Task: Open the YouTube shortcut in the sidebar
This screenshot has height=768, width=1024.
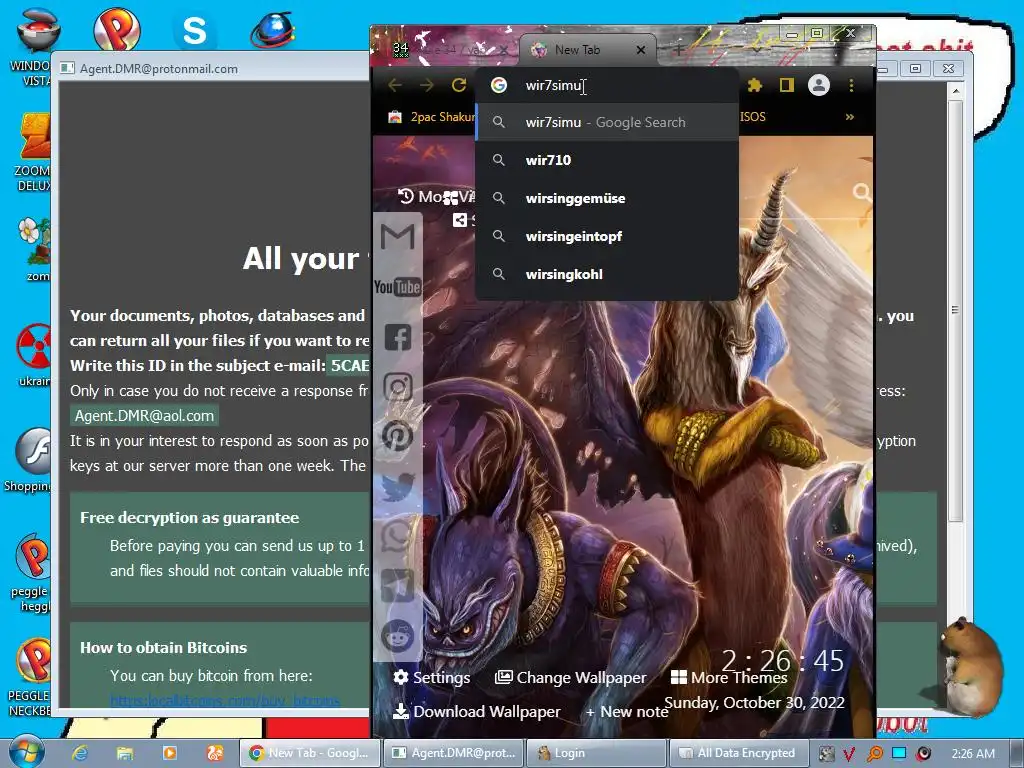Action: pyautogui.click(x=397, y=287)
